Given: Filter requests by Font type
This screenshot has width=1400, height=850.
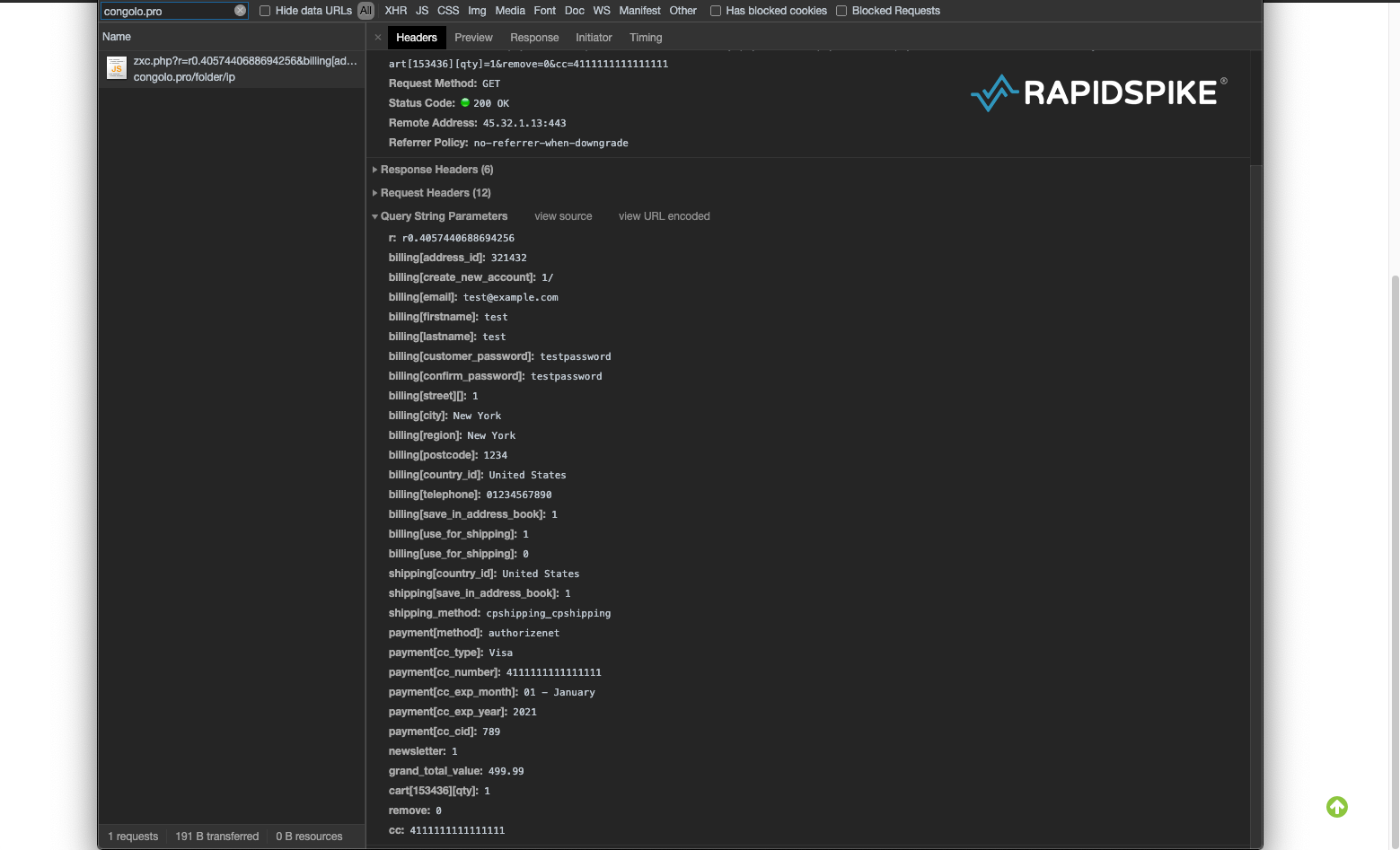Looking at the screenshot, I should point(545,11).
